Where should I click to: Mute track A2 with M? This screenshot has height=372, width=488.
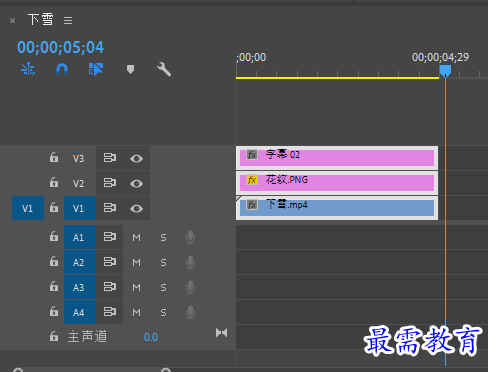(136, 263)
